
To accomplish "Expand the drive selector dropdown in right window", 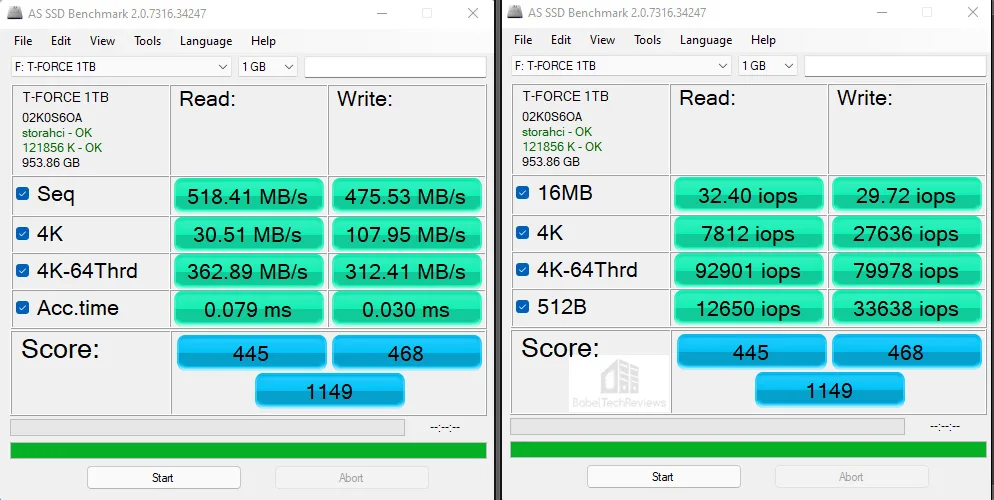I will coord(621,65).
